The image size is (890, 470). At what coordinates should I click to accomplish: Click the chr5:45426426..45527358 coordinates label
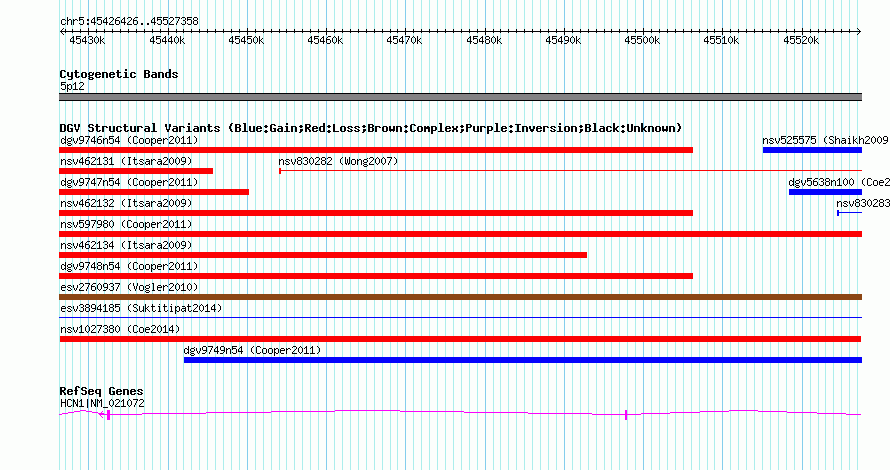pyautogui.click(x=129, y=22)
